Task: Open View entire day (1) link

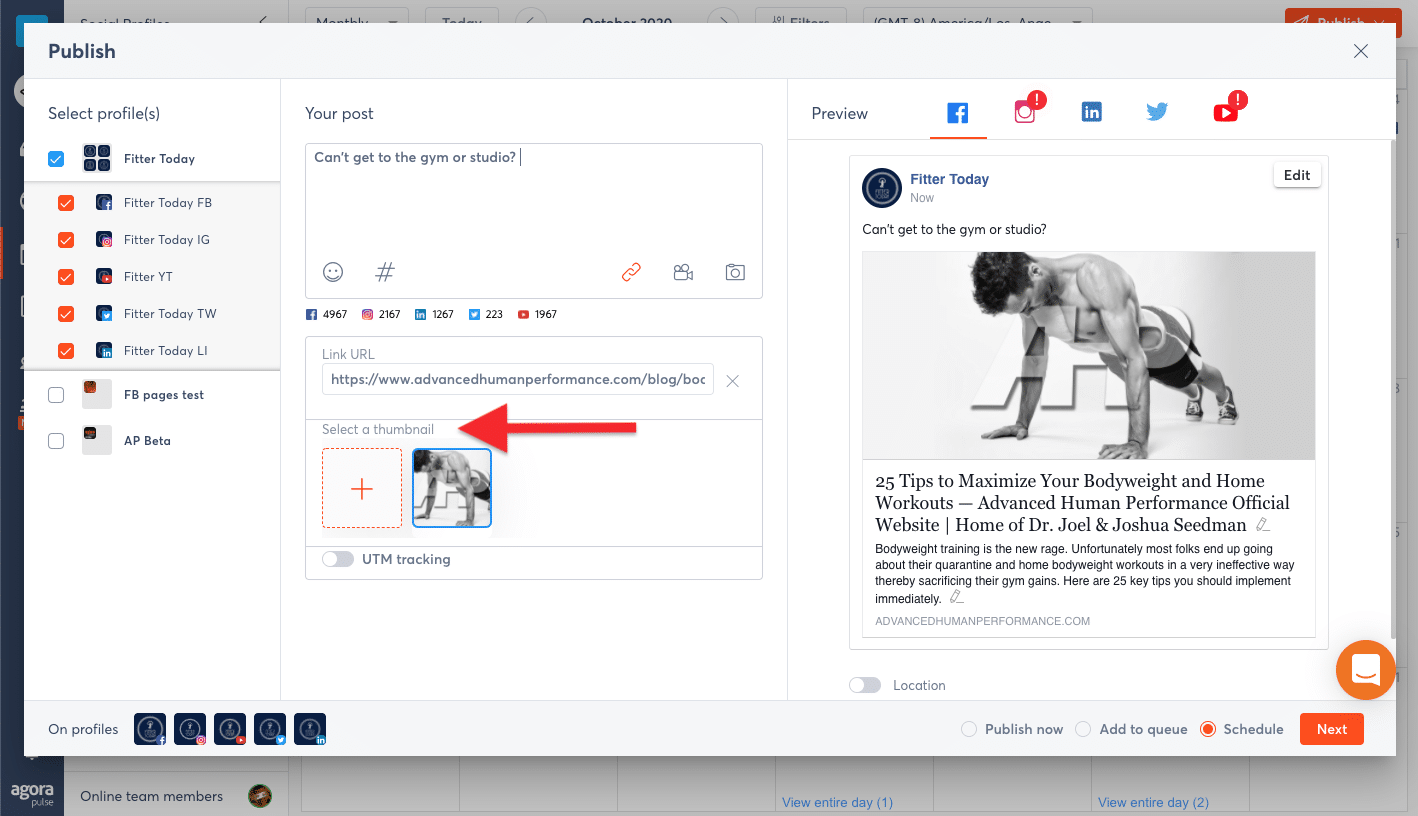Action: point(837,802)
